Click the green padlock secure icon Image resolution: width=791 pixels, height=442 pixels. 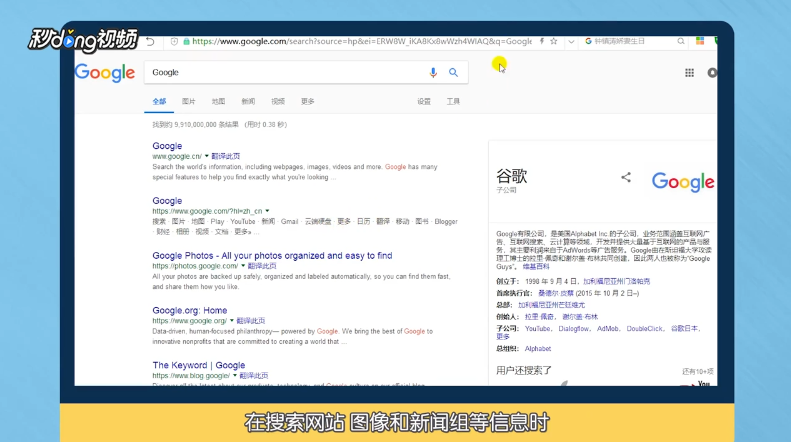(186, 41)
